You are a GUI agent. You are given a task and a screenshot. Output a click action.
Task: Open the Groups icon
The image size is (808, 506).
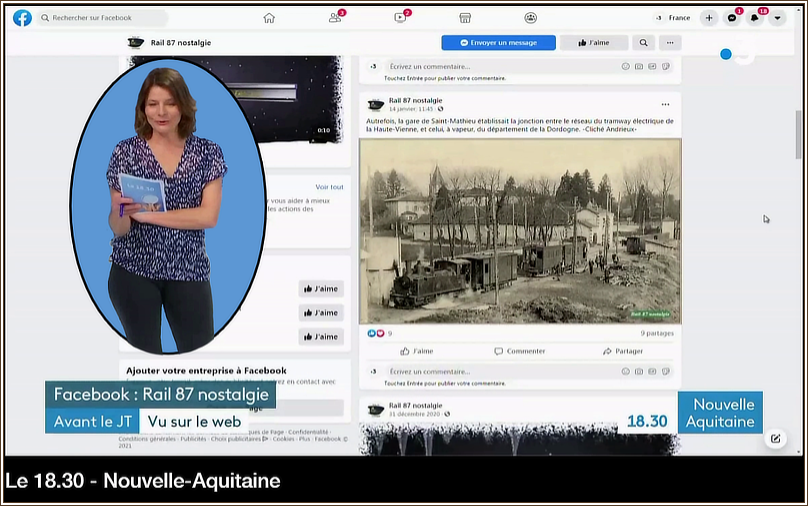[530, 17]
